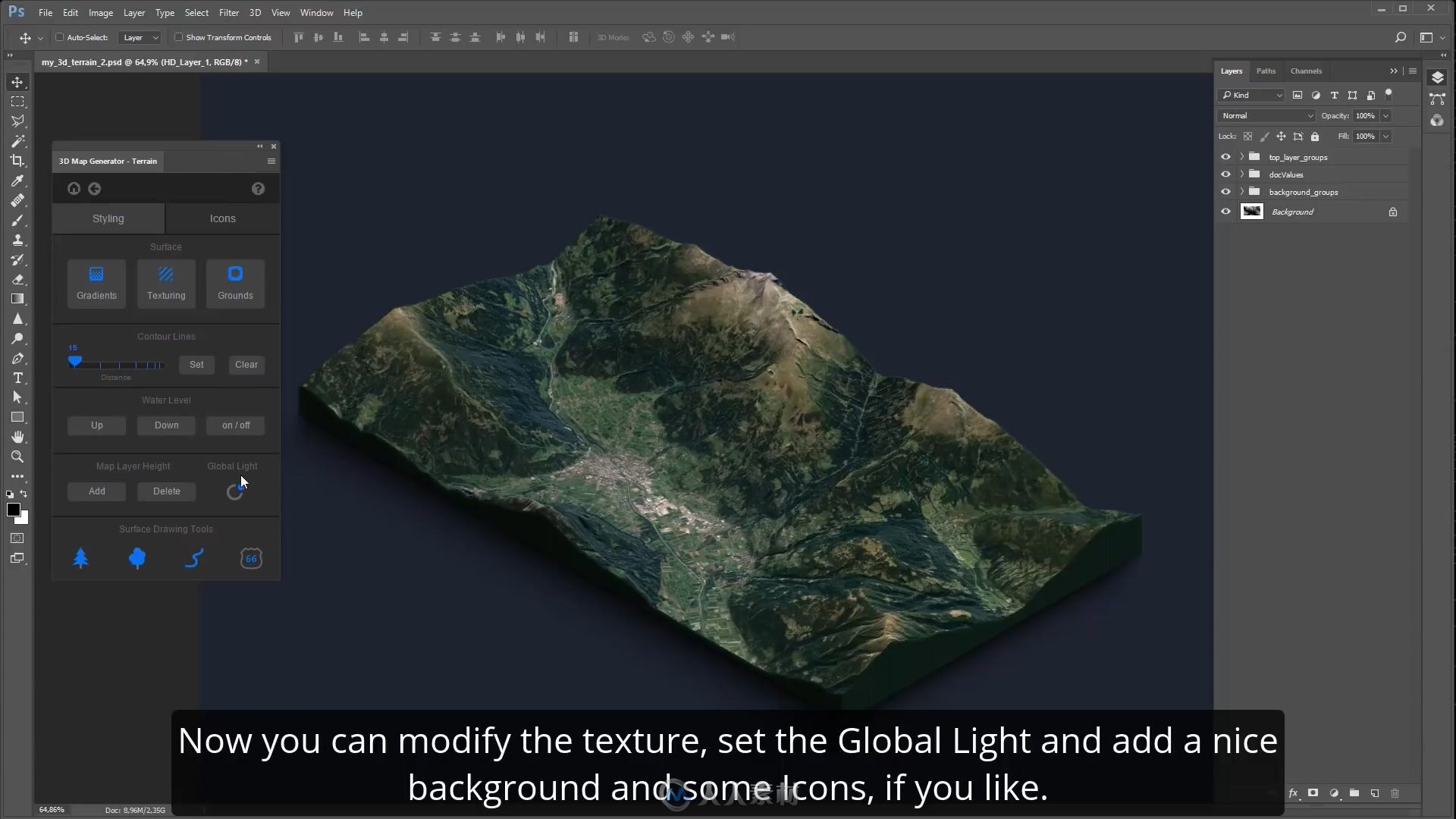Select the Rectangular Marquee tool

click(17, 102)
